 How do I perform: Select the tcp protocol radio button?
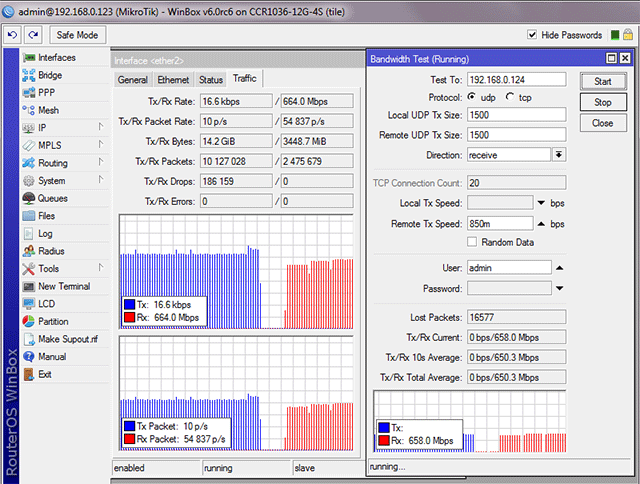(510, 97)
